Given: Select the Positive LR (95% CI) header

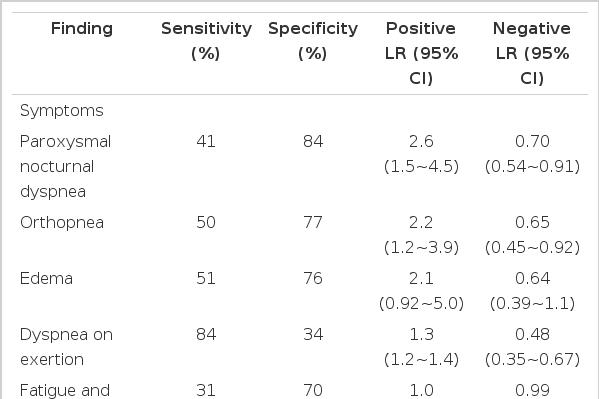Looking at the screenshot, I should click(421, 53).
